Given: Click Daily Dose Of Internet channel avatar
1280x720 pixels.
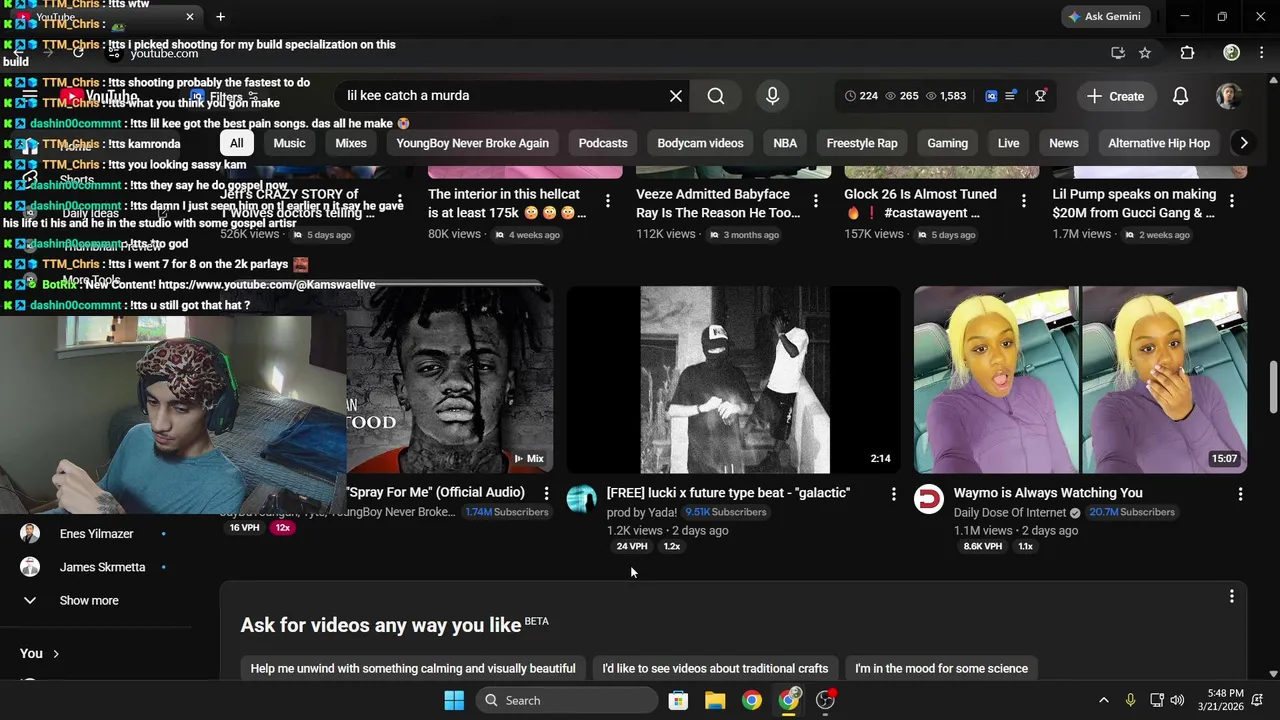Looking at the screenshot, I should click(929, 499).
